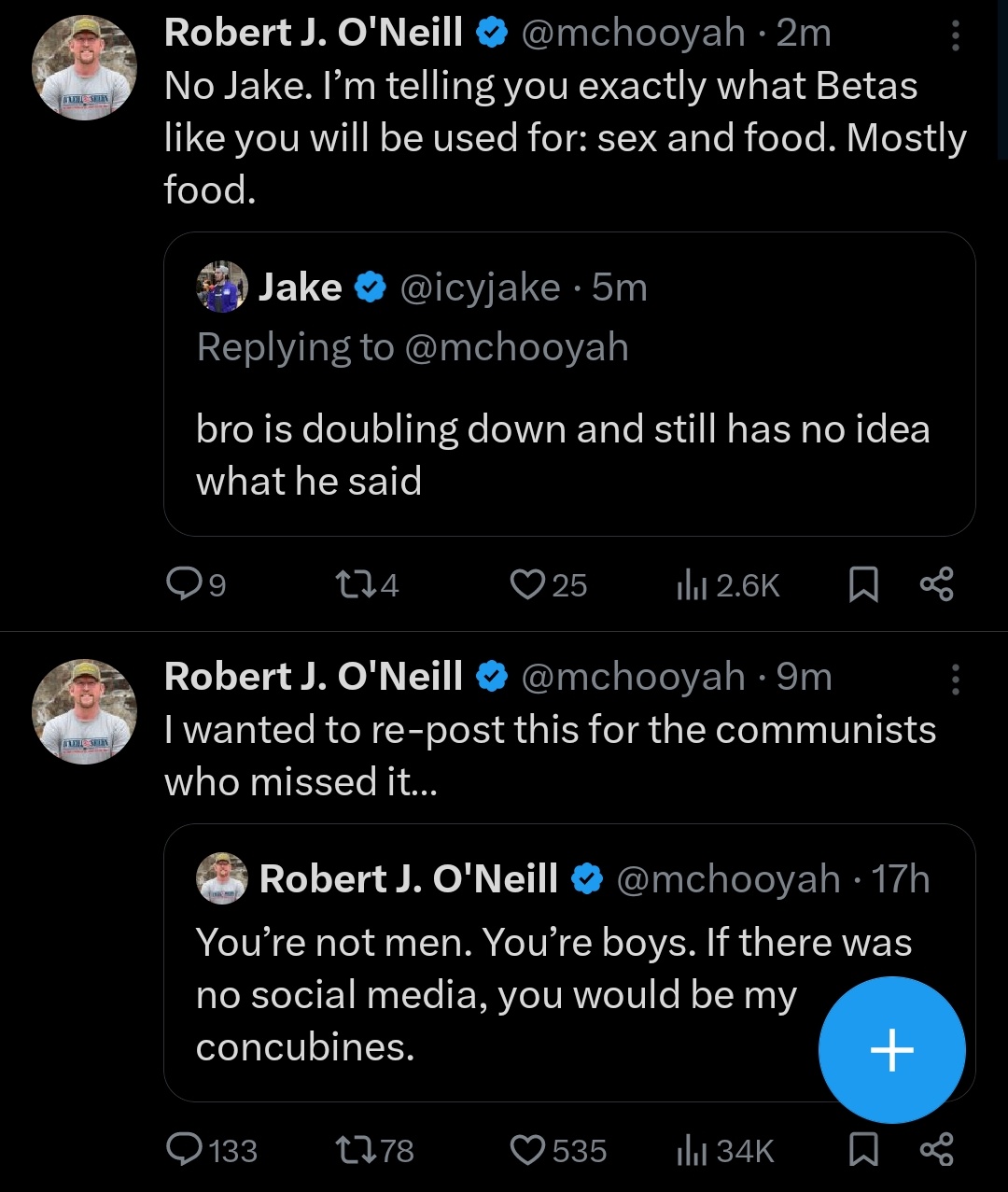Image resolution: width=1008 pixels, height=1192 pixels.
Task: Open Jake's profile picture in quoted tweet
Action: (222, 287)
